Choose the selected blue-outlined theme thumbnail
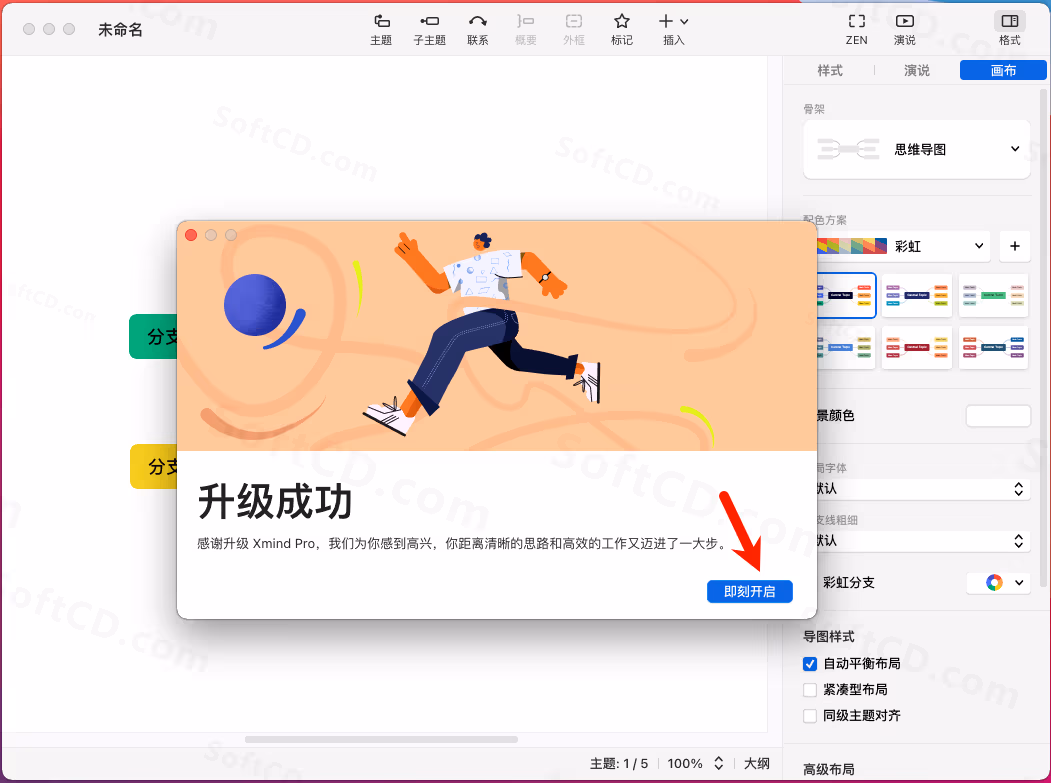This screenshot has height=783, width=1051. pyautogui.click(x=846, y=295)
